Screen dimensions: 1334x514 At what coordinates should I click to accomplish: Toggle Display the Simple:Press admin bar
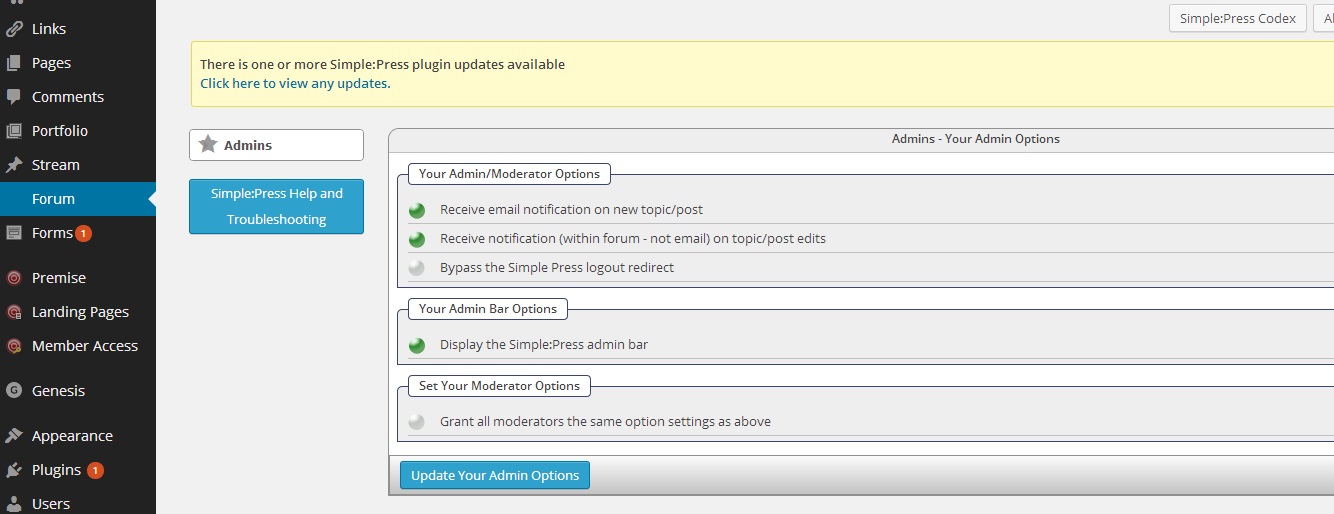(417, 345)
